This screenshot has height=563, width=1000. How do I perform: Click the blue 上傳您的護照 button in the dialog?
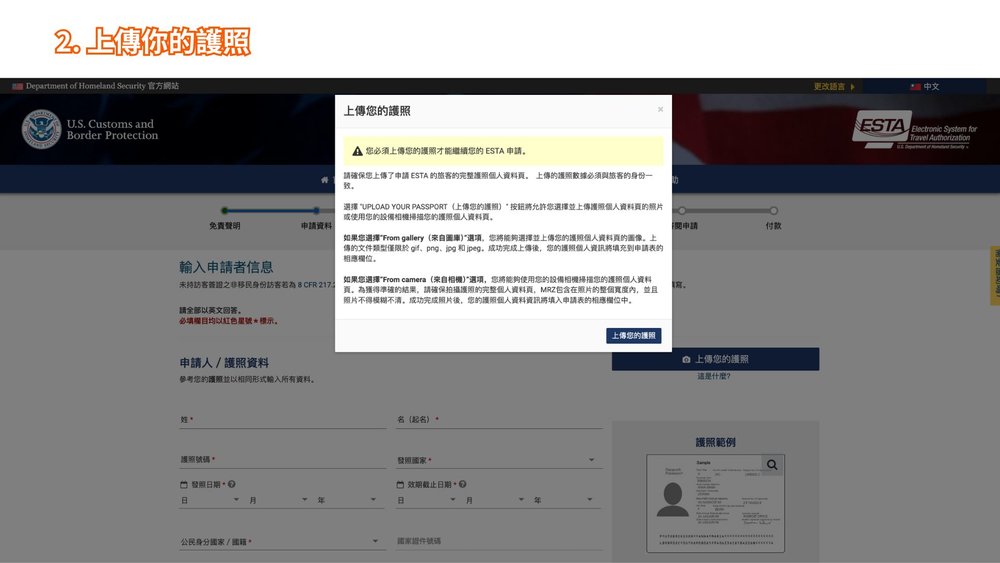pos(633,335)
